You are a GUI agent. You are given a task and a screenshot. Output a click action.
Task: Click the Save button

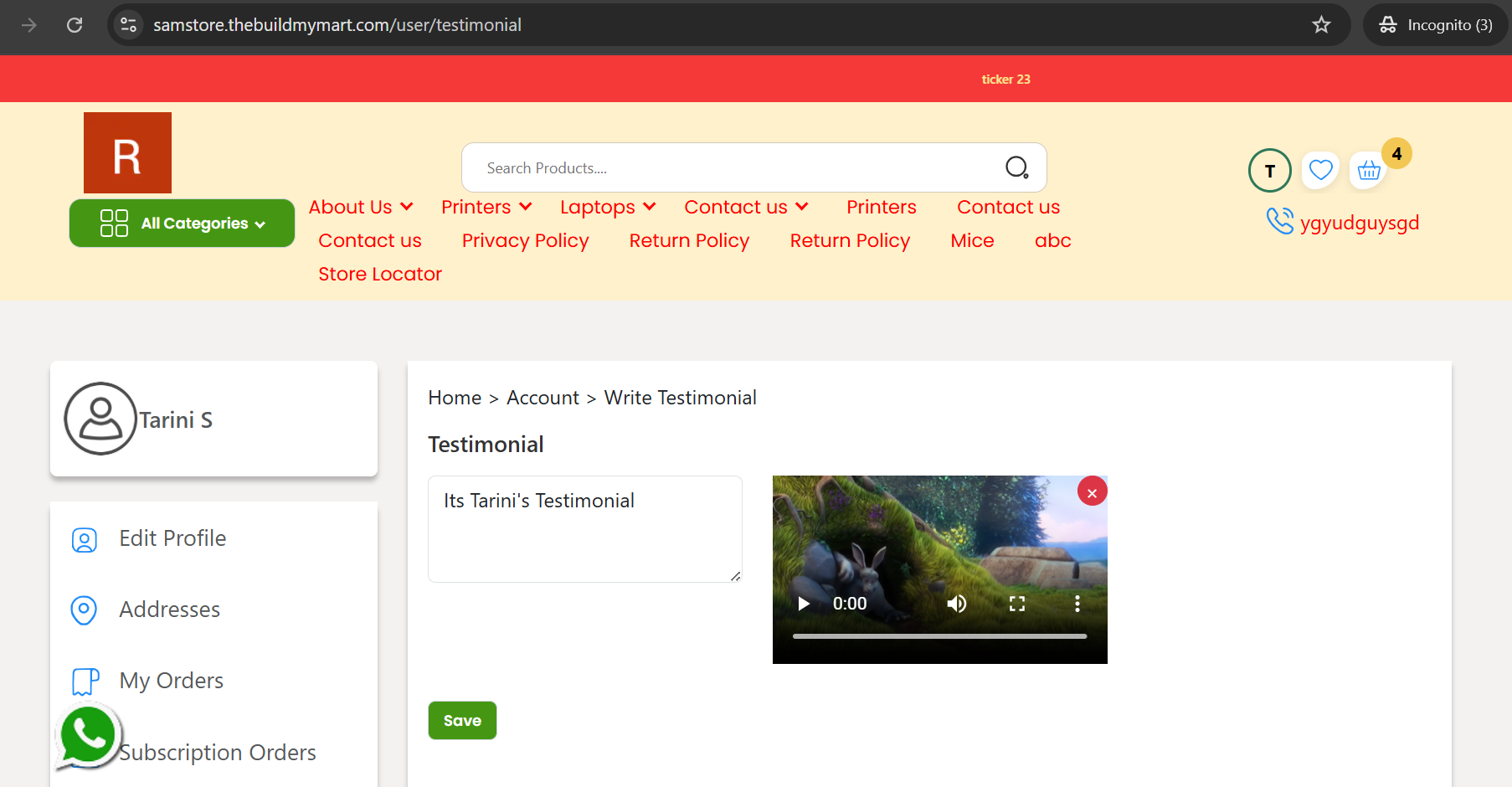(462, 720)
